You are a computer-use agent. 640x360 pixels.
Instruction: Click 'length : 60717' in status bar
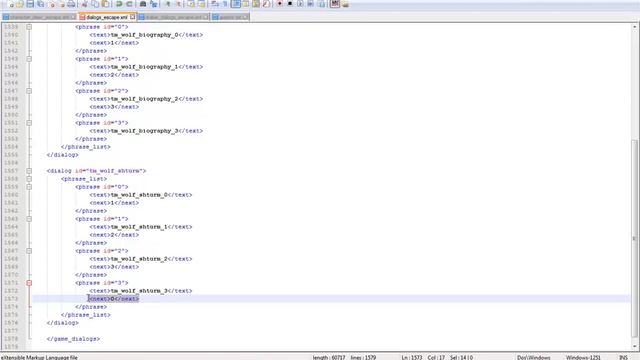click(329, 358)
